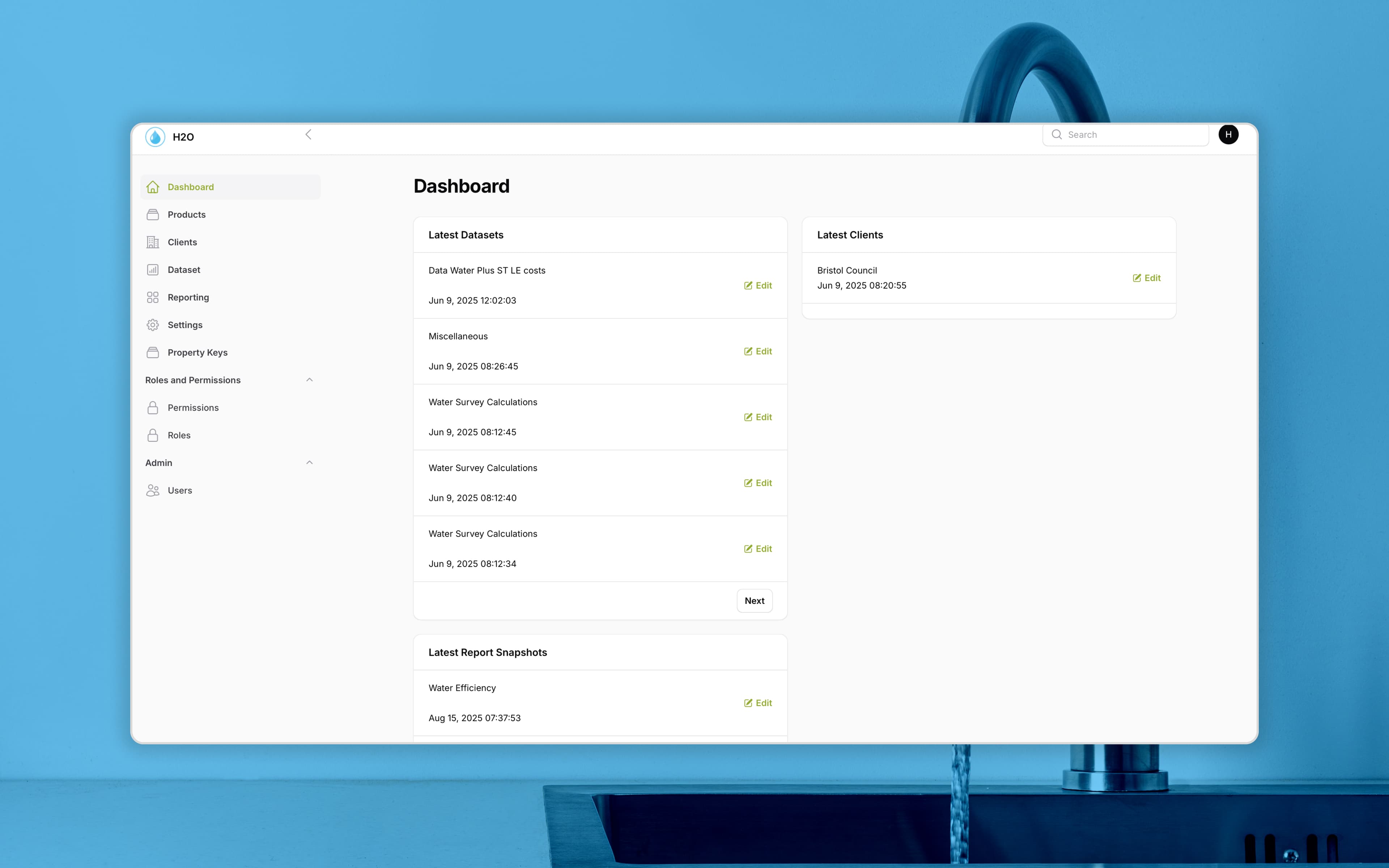Click the Clients building icon
Viewport: 1389px width, 868px height.
coord(153,242)
